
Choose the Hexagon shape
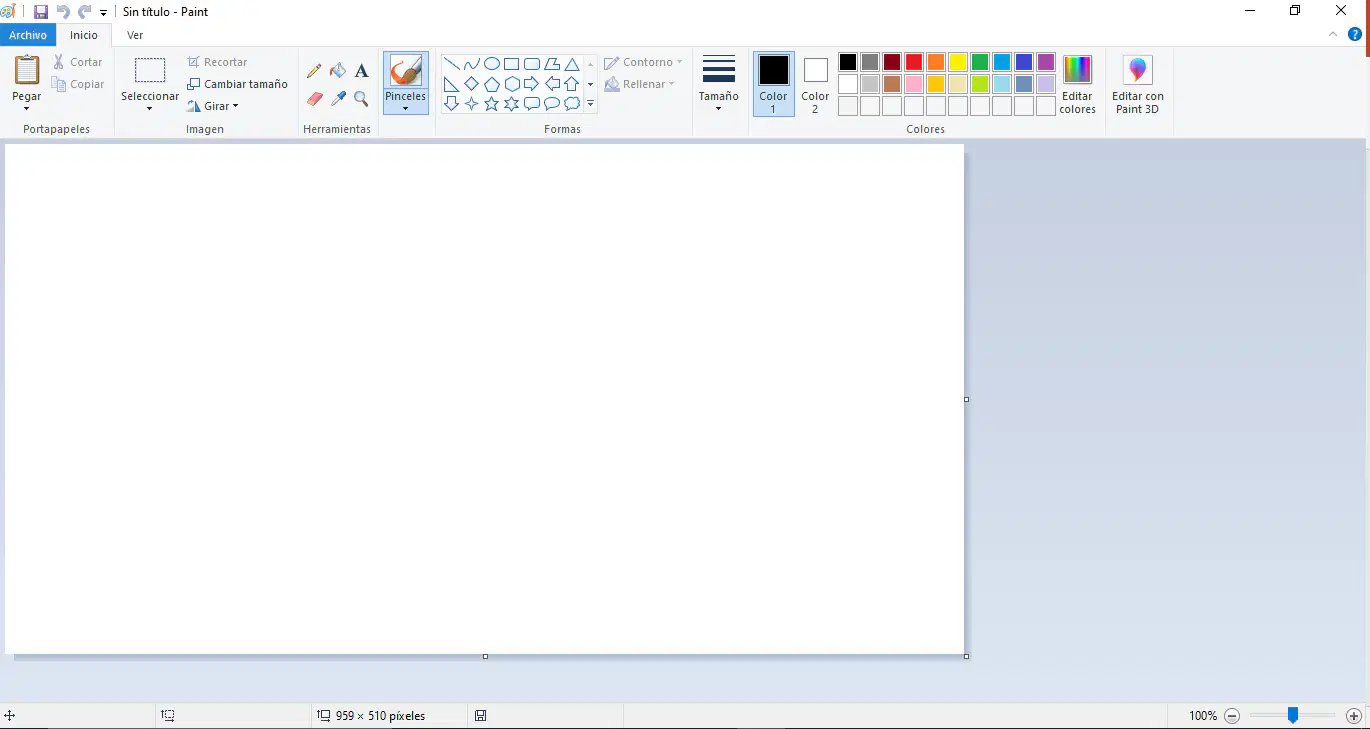point(512,84)
